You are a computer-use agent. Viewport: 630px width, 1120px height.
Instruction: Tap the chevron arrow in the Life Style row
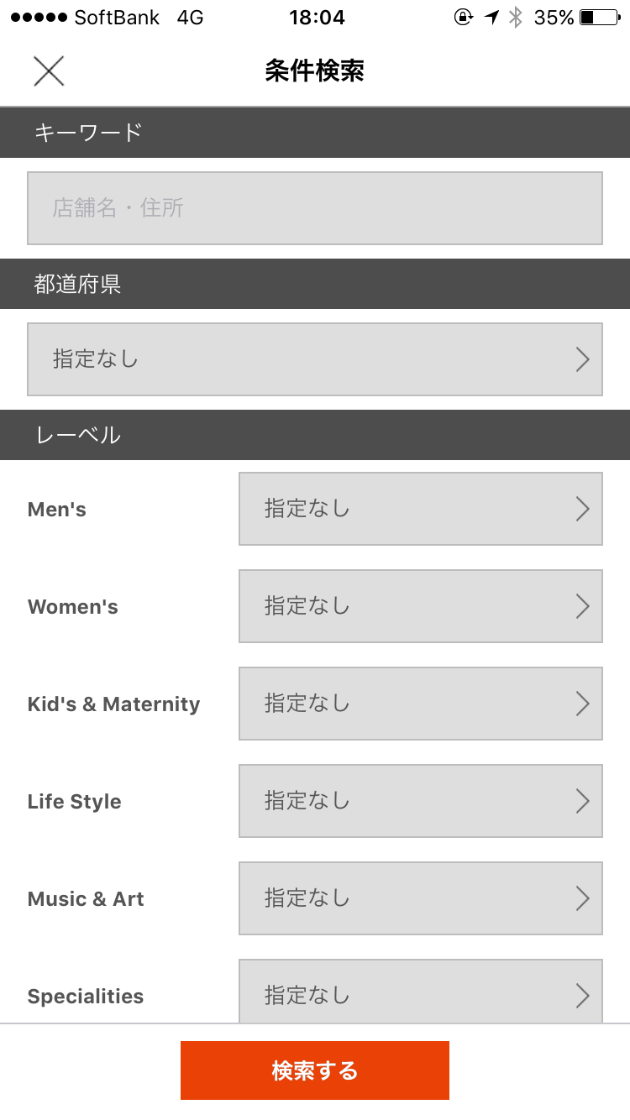(583, 801)
